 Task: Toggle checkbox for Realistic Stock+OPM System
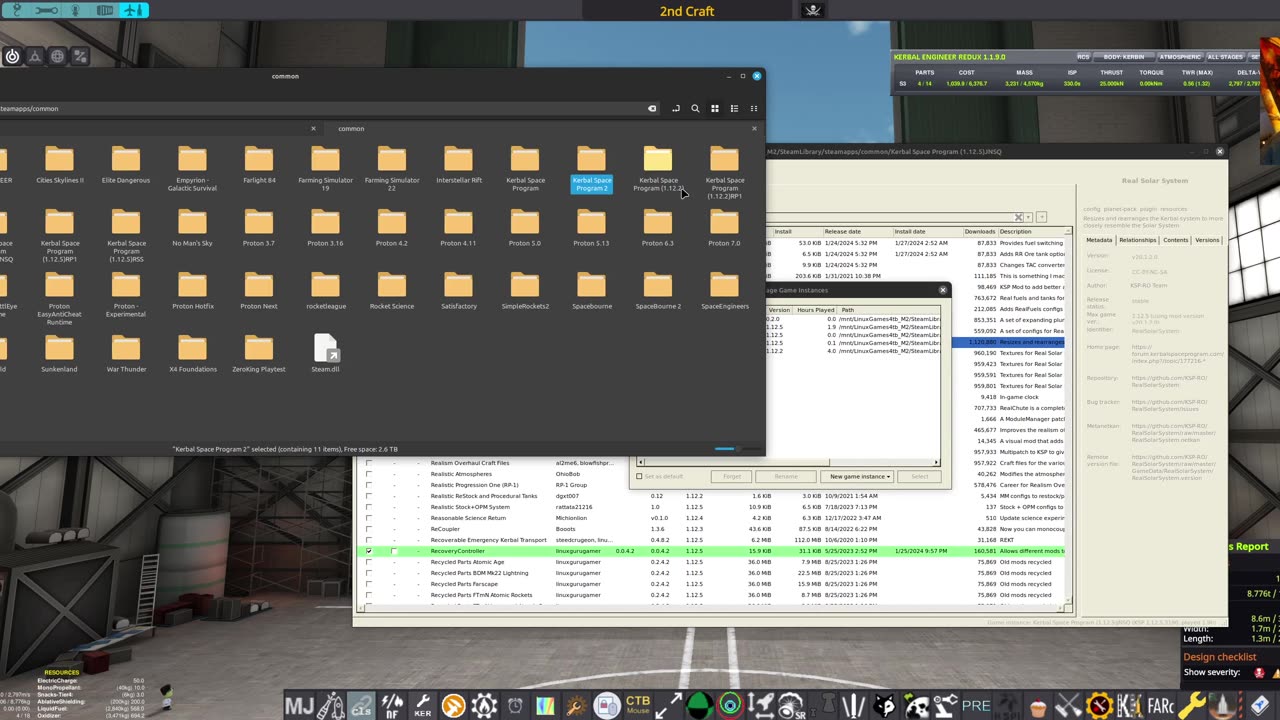pos(369,507)
